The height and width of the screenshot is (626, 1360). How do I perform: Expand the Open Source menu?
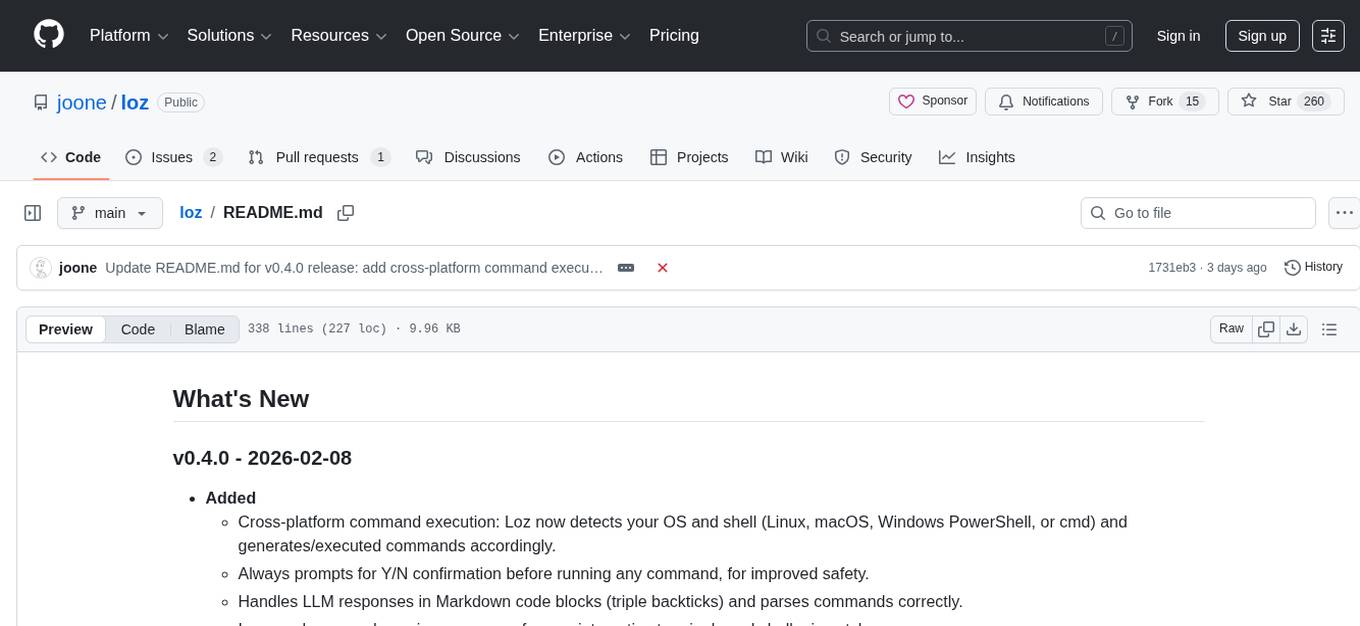461,36
